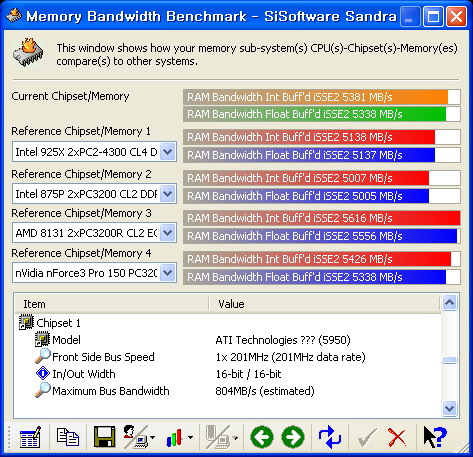Screen dimensions: 473x457
Task: Click the gray checkmark OK icon
Action: tap(367, 437)
